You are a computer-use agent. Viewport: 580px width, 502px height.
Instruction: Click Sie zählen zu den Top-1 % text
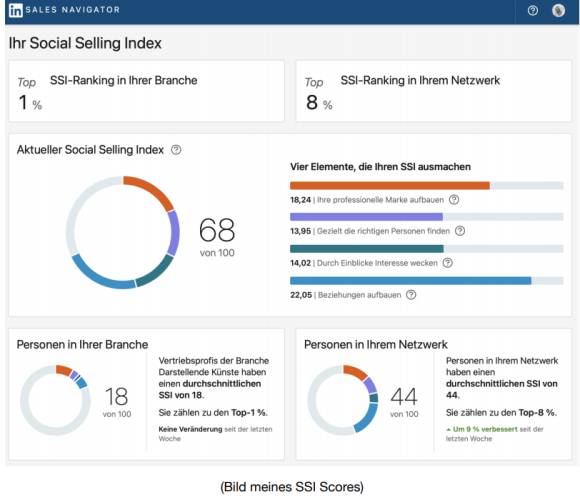(x=213, y=412)
